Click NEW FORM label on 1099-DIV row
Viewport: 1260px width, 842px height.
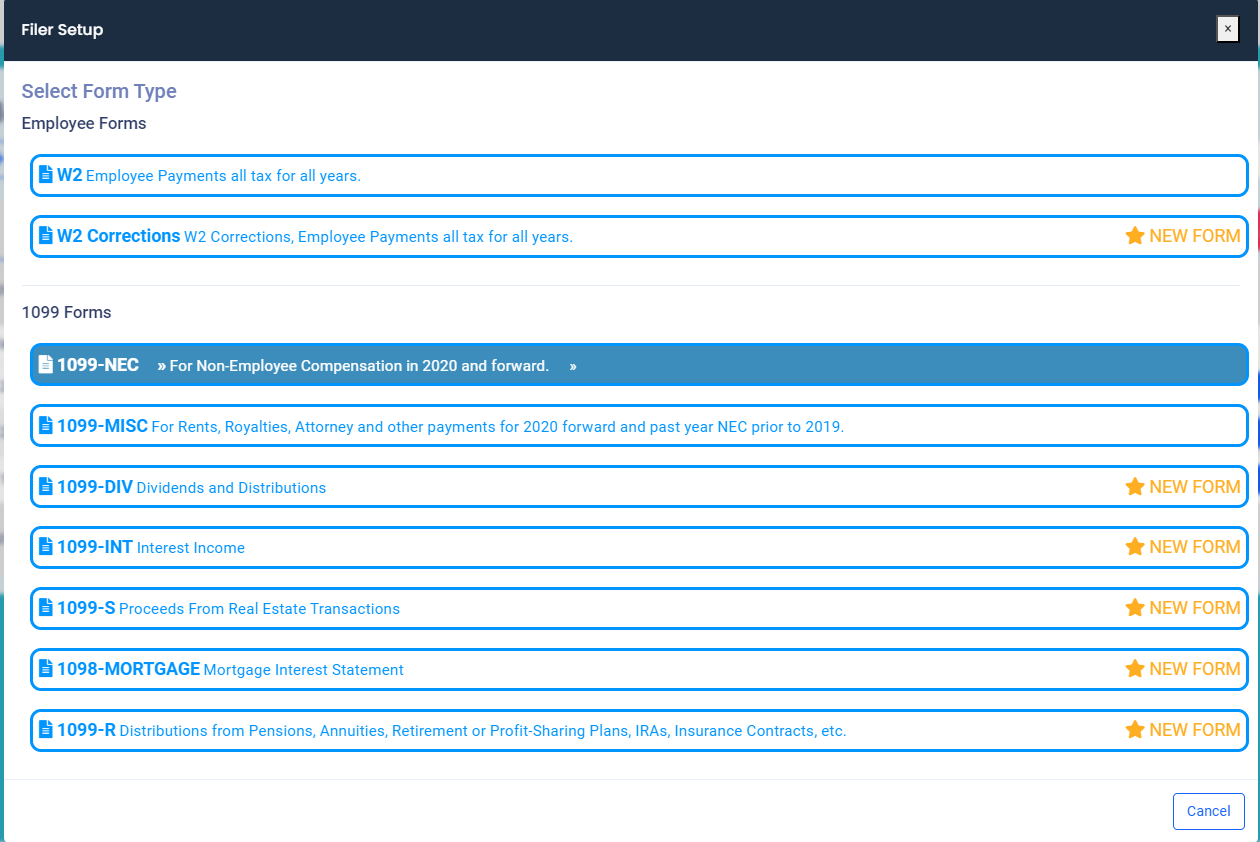tap(1195, 487)
